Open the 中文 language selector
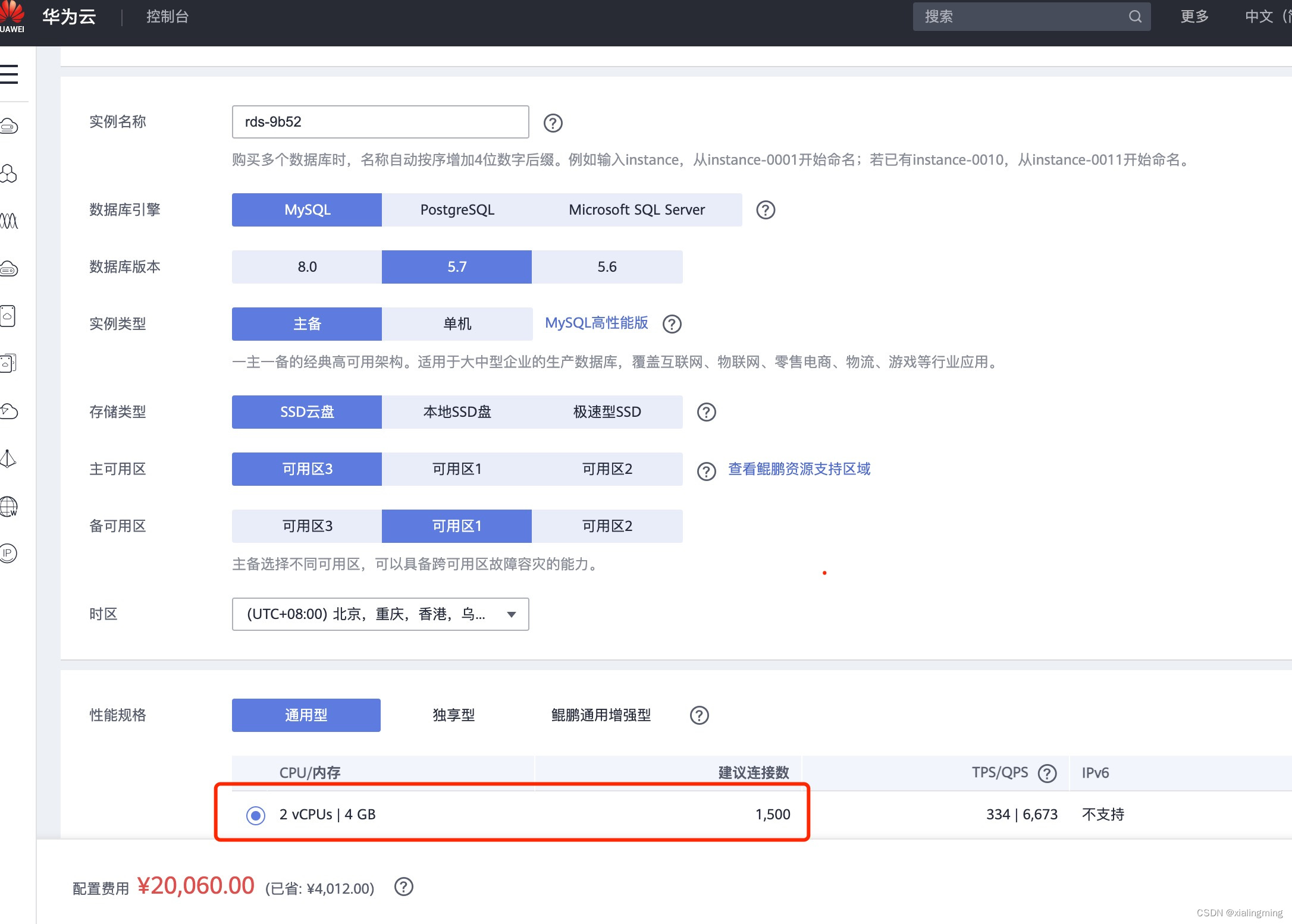This screenshot has height=924, width=1292. pos(1268,17)
